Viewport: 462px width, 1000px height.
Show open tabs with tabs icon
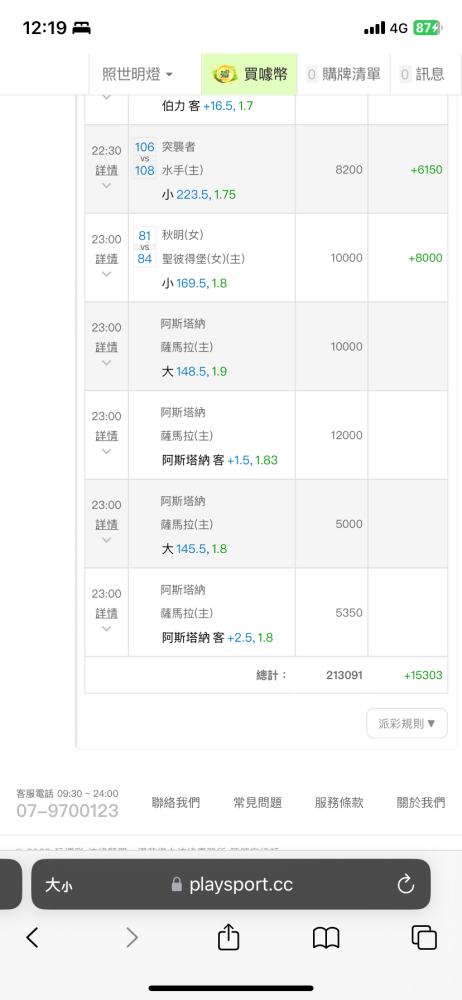pyautogui.click(x=424, y=938)
